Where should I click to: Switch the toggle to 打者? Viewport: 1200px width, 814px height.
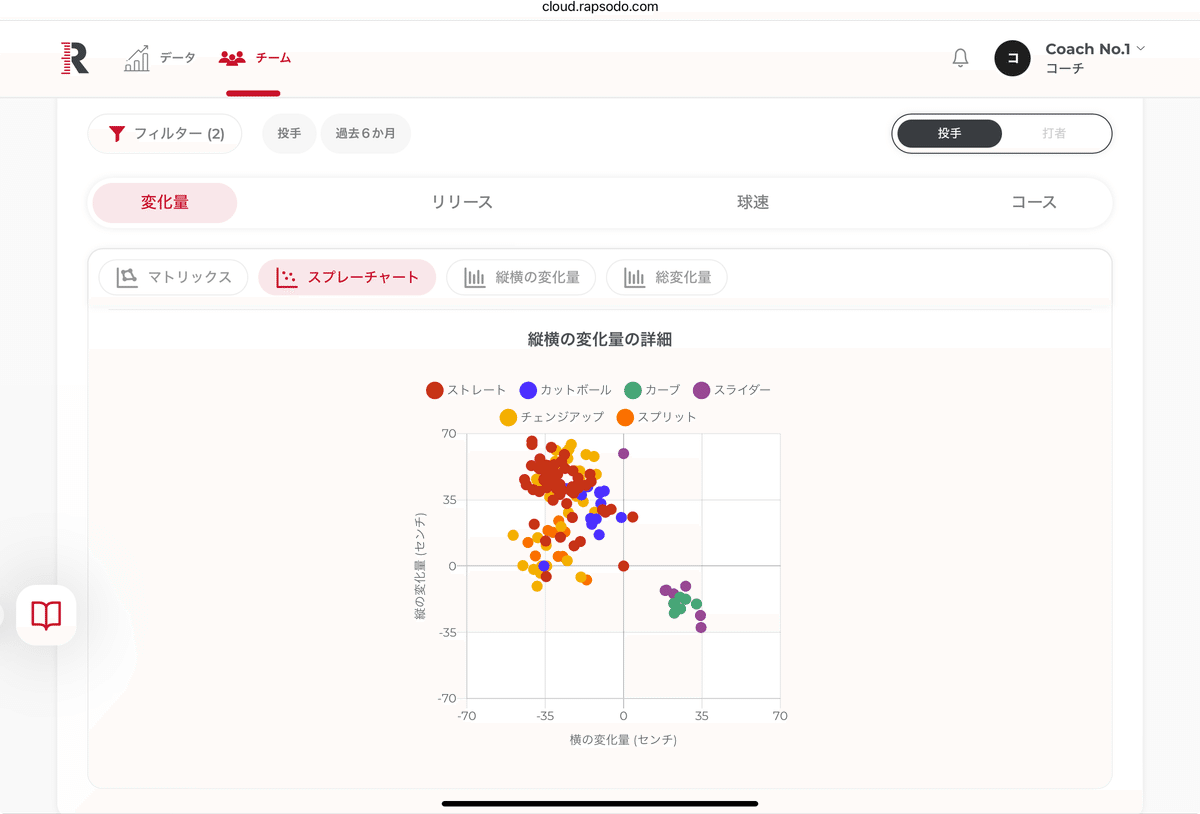tap(1054, 133)
